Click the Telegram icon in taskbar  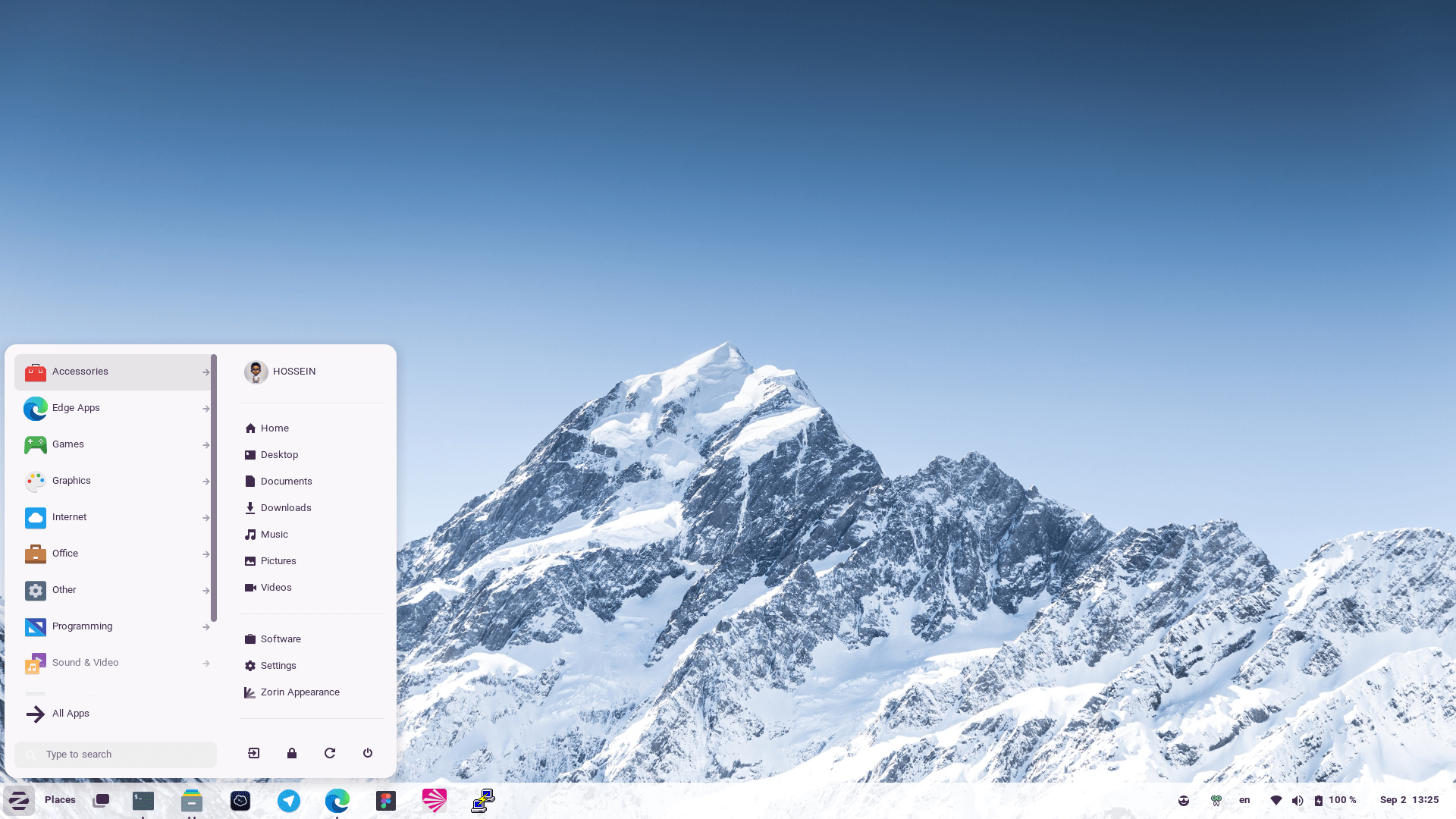289,800
